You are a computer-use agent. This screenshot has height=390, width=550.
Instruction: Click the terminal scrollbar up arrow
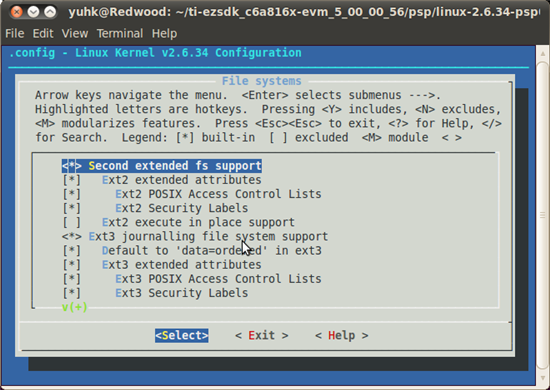pyautogui.click(x=543, y=54)
